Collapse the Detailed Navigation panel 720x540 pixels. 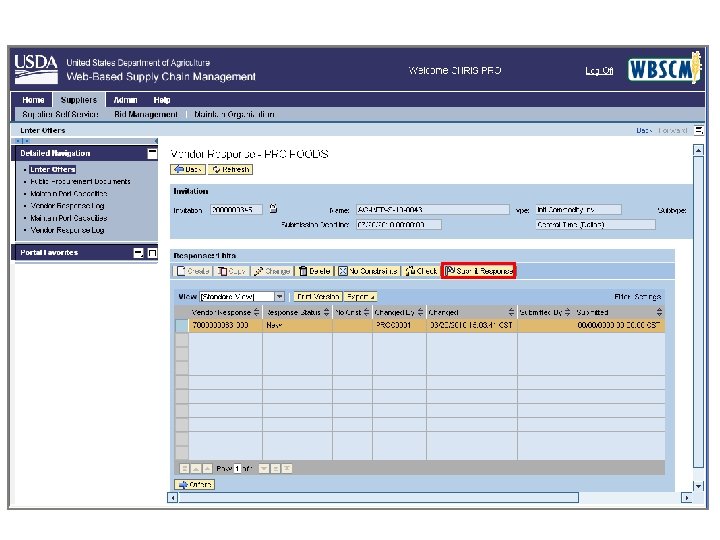point(152,153)
